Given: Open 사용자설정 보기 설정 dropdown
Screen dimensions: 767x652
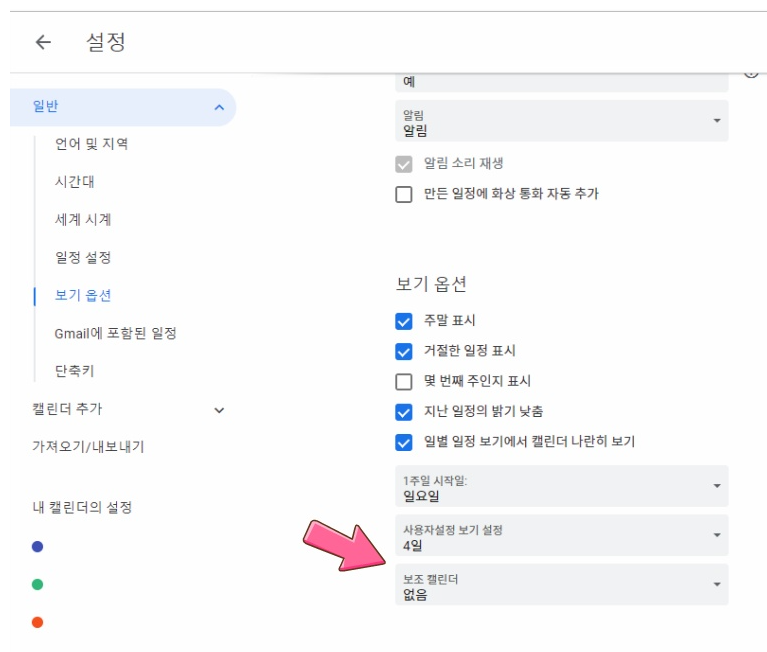Looking at the screenshot, I should click(x=562, y=535).
